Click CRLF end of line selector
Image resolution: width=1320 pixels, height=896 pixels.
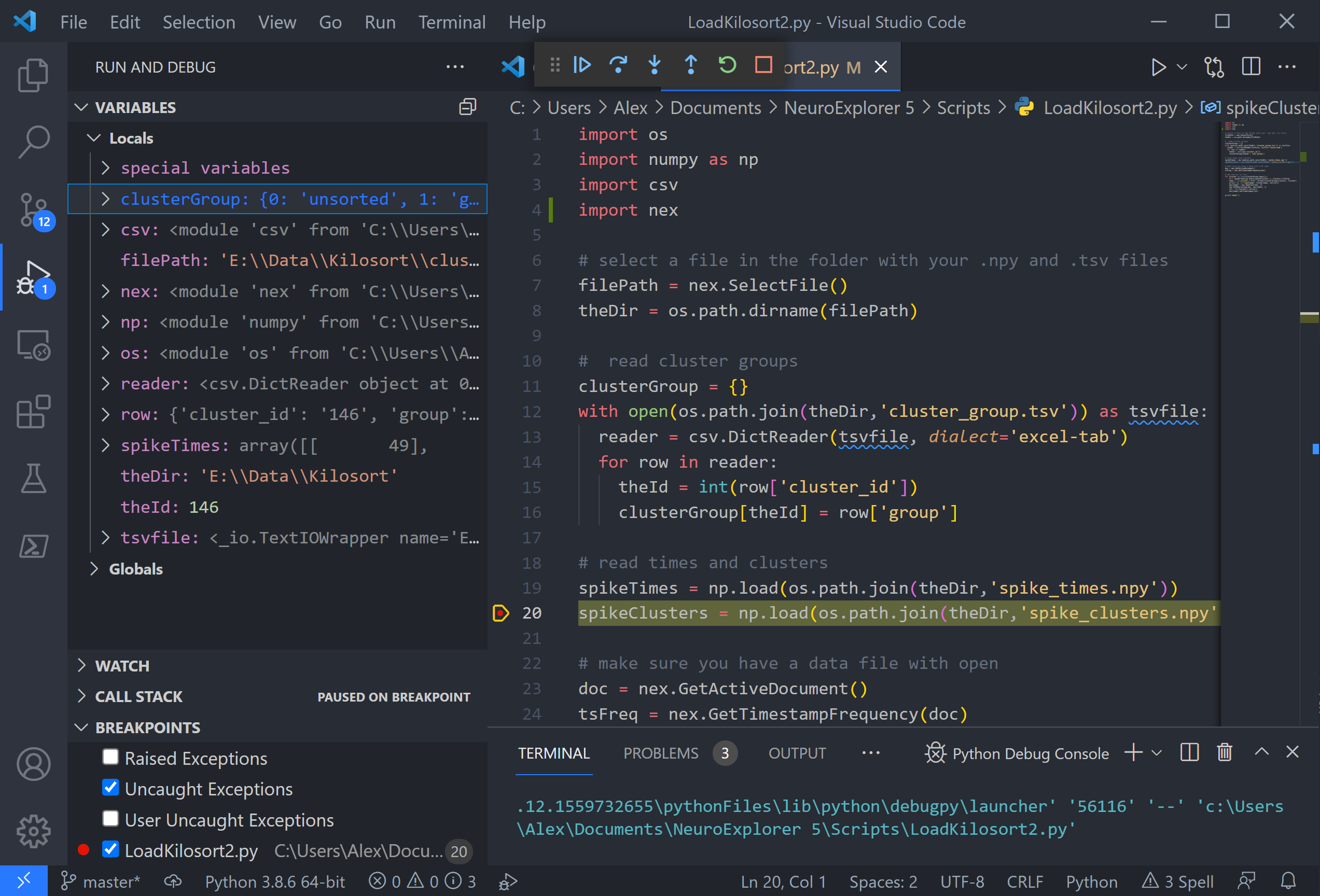pos(1025,881)
